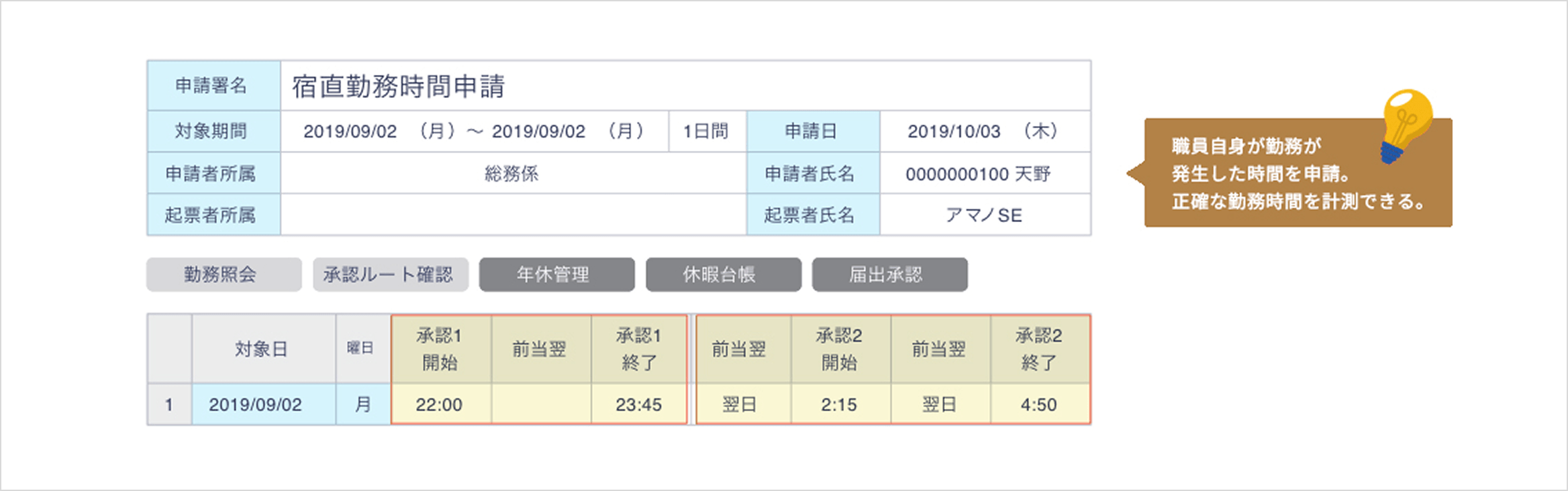Click the 申請者氏名 label cell

coord(814,173)
